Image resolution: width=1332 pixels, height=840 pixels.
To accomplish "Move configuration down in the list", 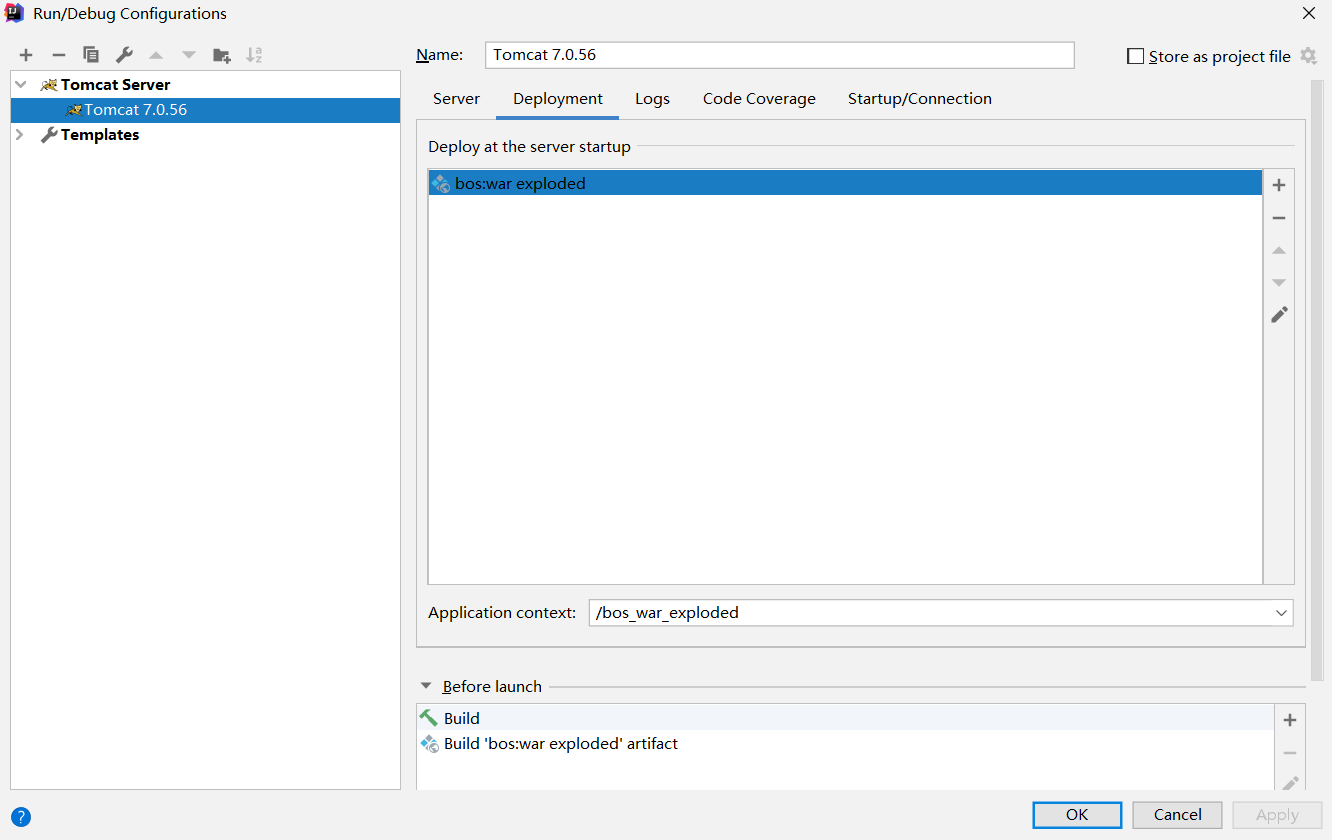I will [x=189, y=55].
